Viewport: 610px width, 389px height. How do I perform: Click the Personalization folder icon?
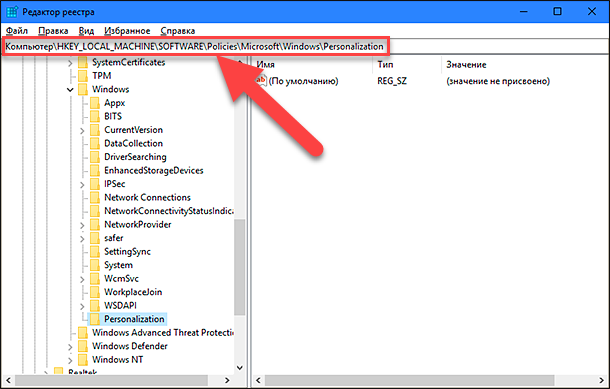(x=95, y=319)
